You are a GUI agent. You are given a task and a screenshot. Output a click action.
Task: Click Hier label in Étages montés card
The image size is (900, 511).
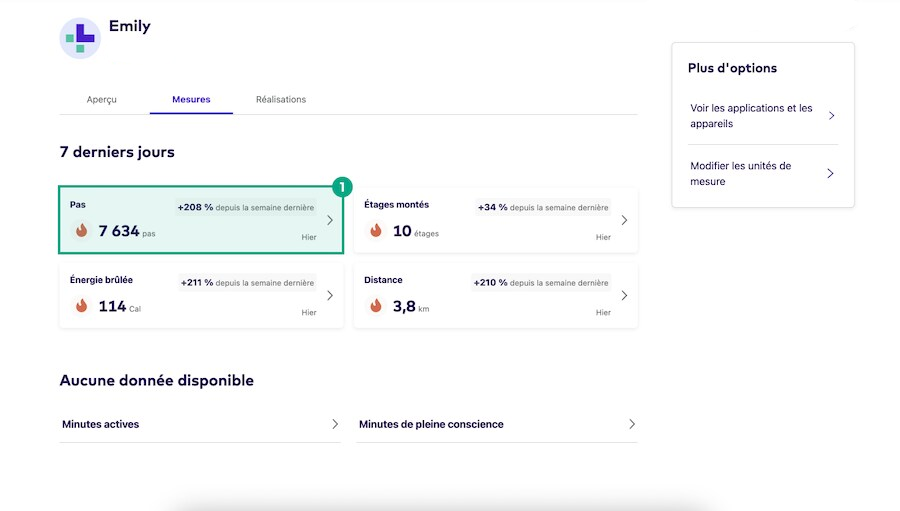[603, 237]
